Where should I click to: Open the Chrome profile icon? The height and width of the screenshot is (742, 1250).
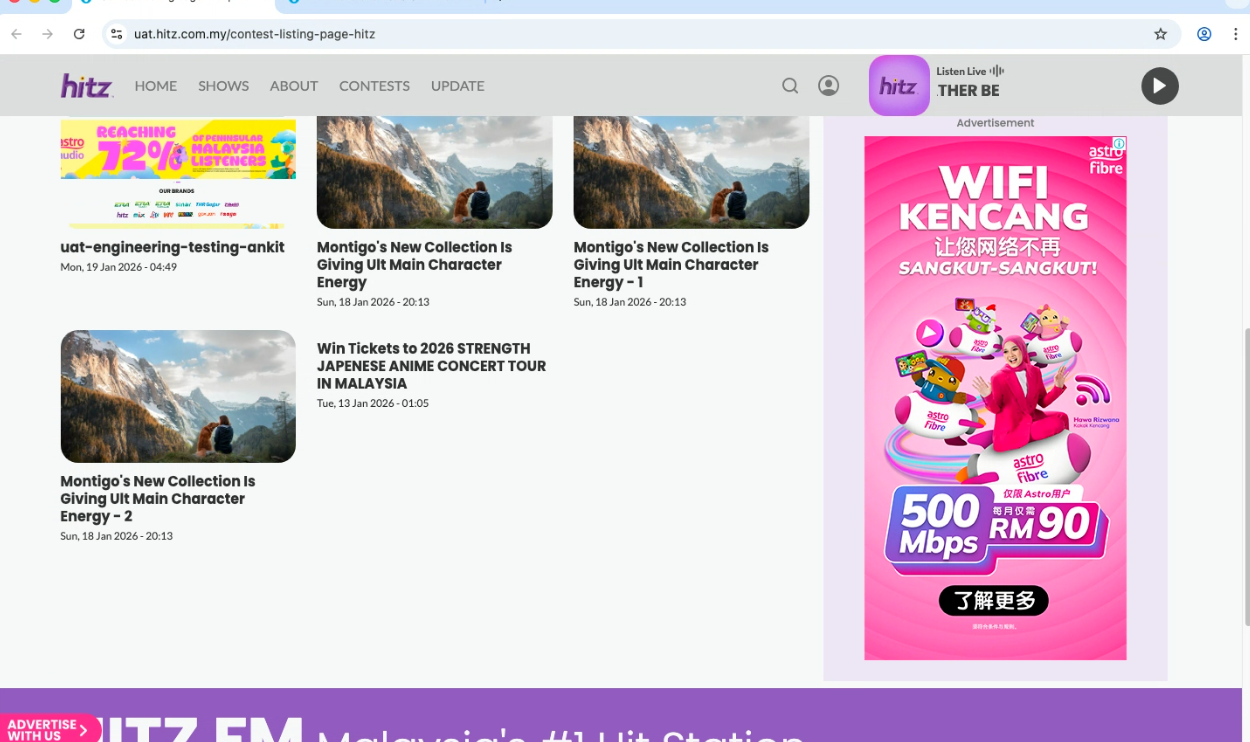[x=1204, y=34]
